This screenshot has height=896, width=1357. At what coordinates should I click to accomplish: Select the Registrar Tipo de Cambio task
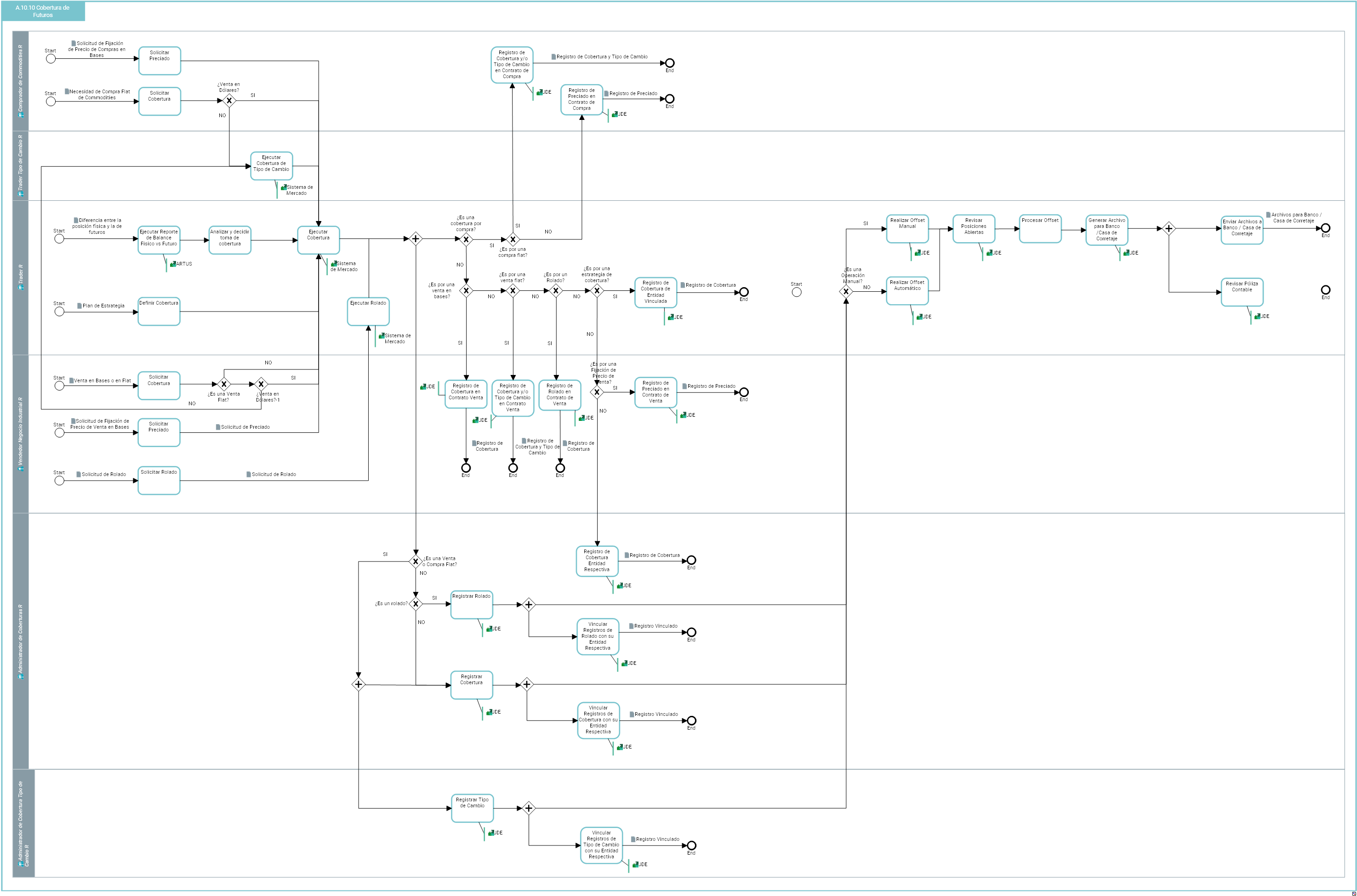[472, 809]
